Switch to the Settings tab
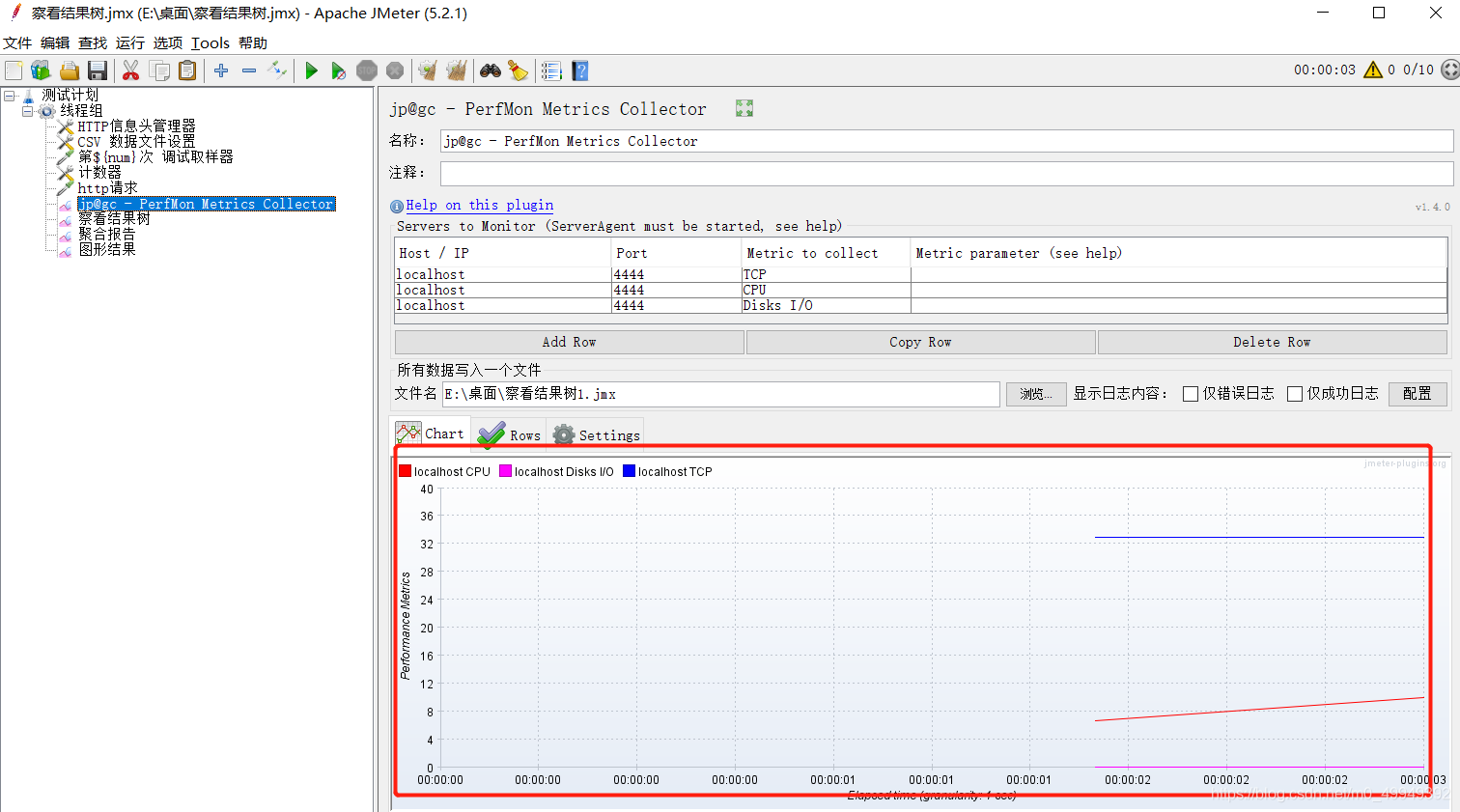 click(596, 435)
